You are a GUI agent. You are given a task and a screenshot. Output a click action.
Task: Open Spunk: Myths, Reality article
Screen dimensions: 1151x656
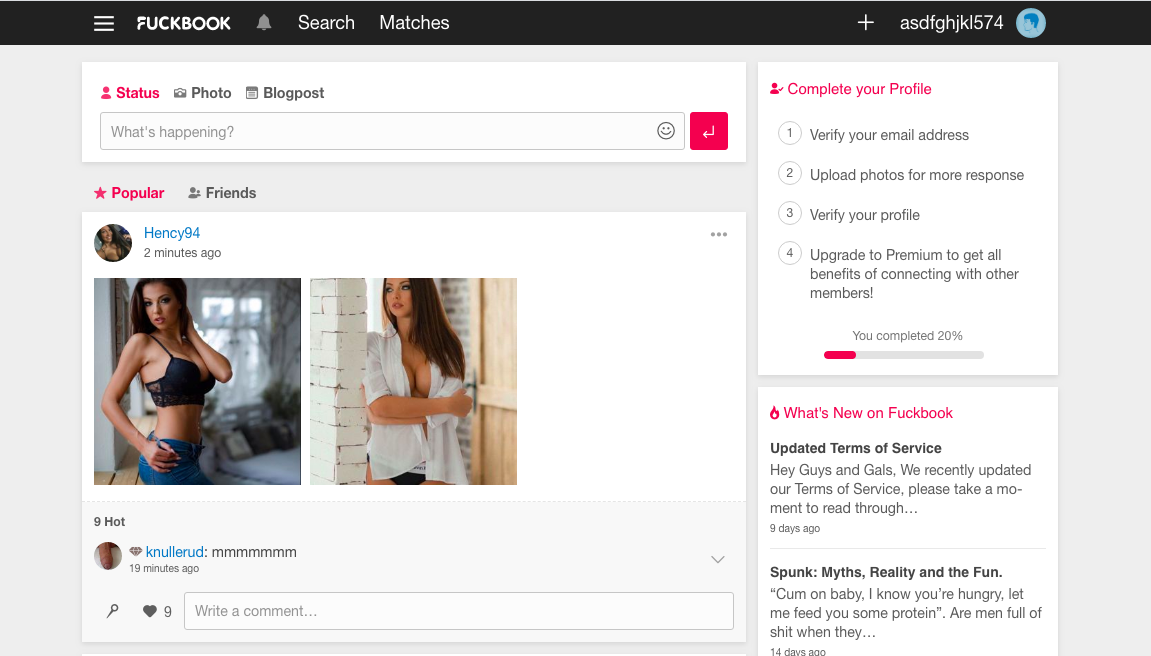(886, 572)
